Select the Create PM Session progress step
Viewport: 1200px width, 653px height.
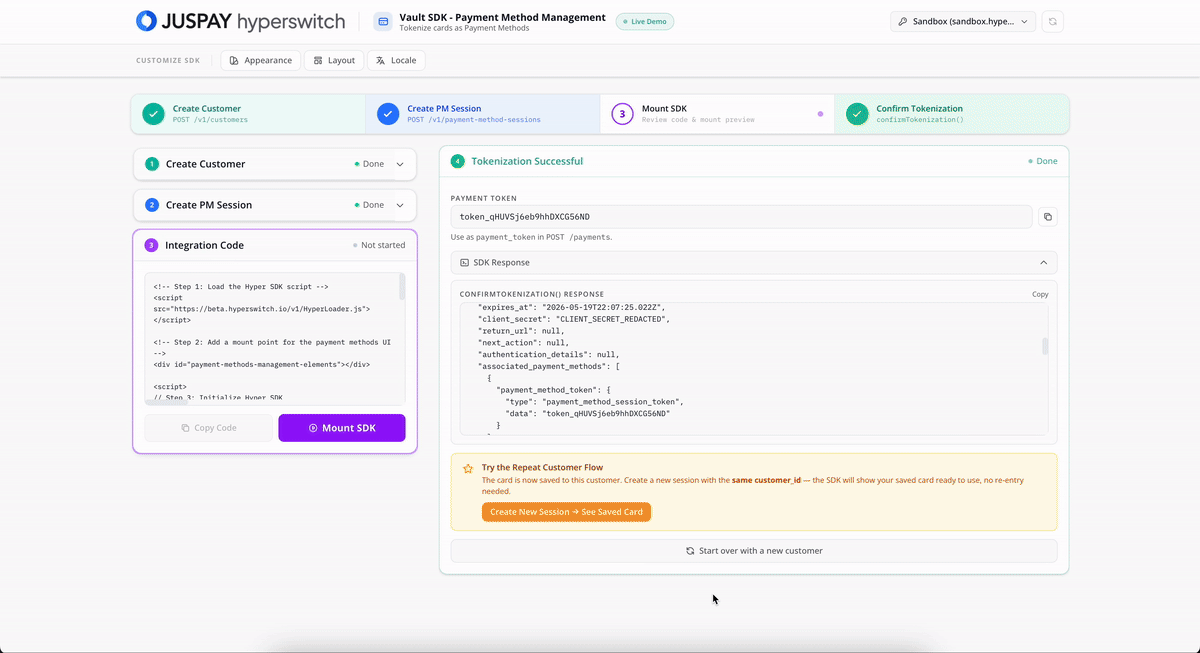coord(483,114)
